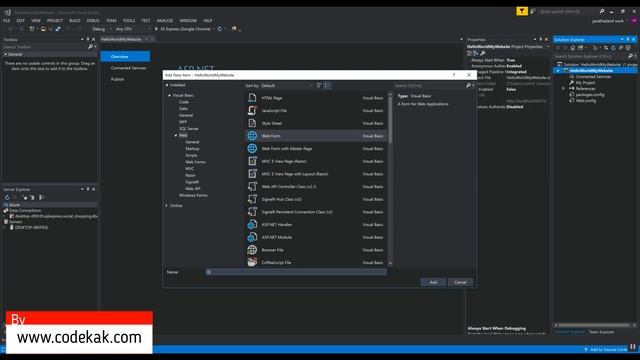
Task: Click Server Explorer Refresh icon
Action: coord(7,197)
